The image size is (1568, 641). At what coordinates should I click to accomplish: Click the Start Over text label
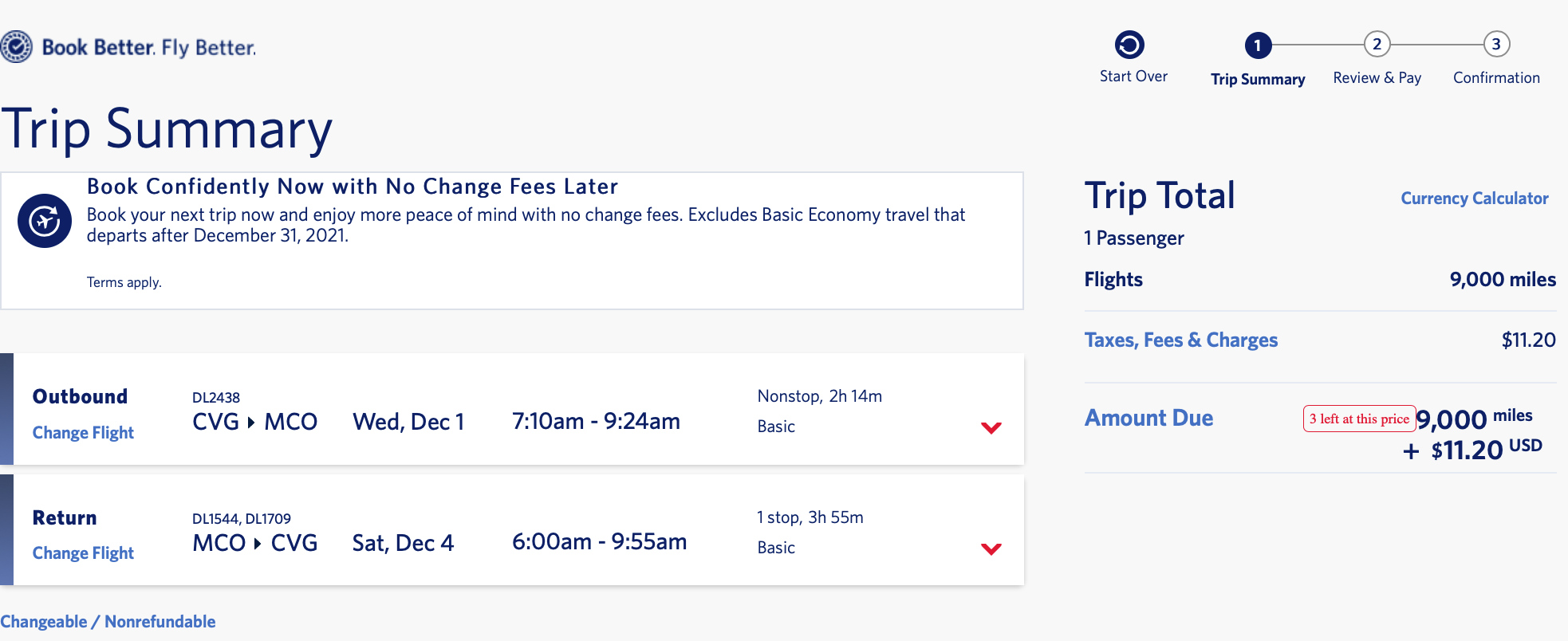pos(1133,77)
